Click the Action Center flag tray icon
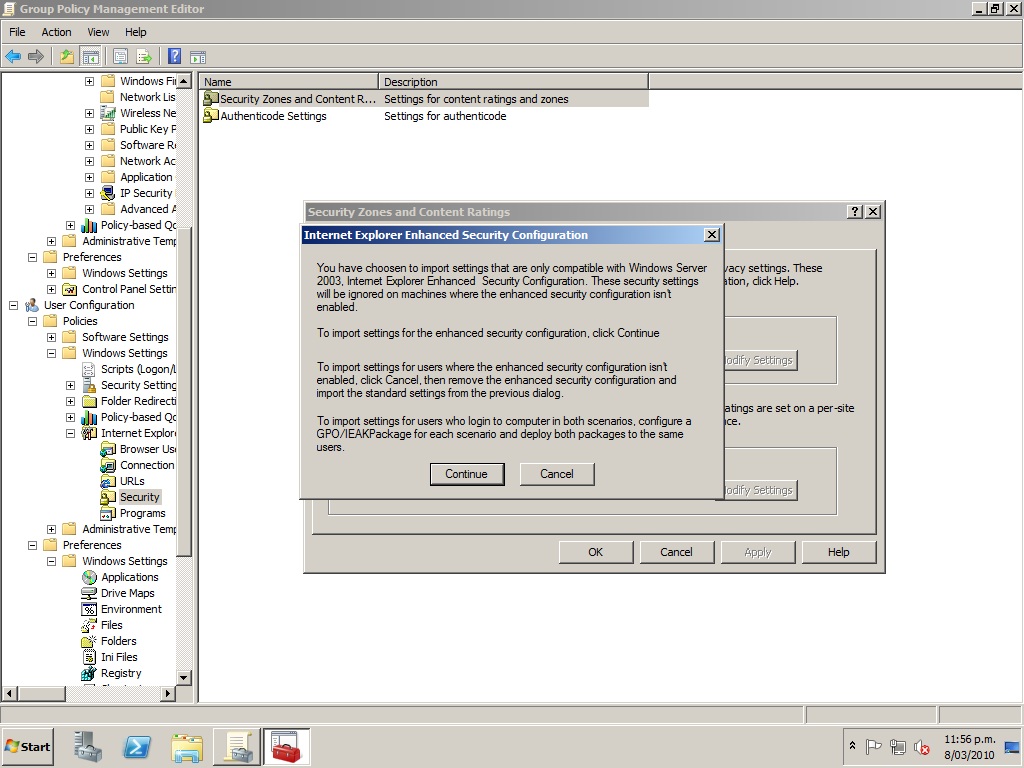This screenshot has height=768, width=1024. click(873, 746)
